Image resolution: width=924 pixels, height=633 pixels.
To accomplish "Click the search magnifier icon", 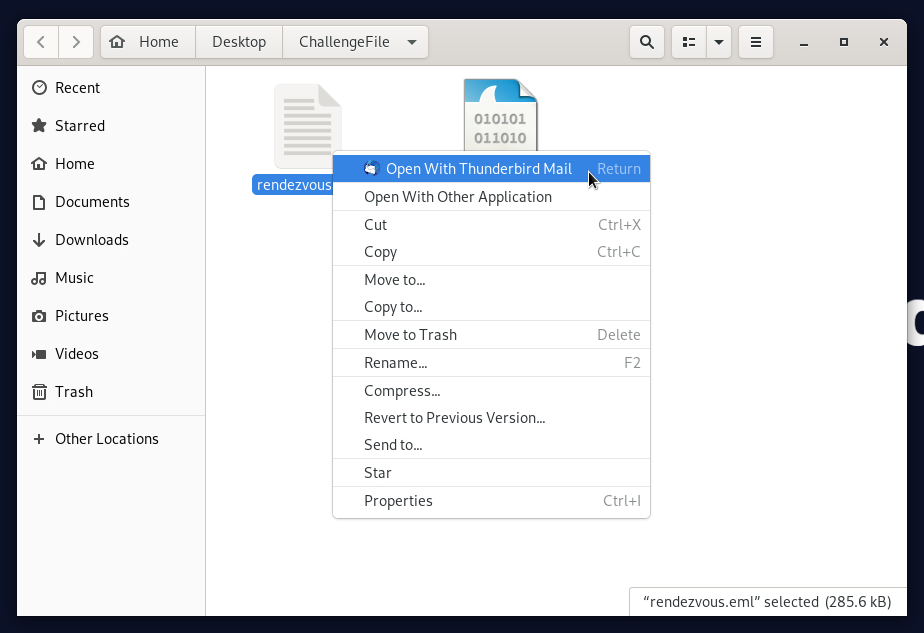I will pyautogui.click(x=647, y=42).
